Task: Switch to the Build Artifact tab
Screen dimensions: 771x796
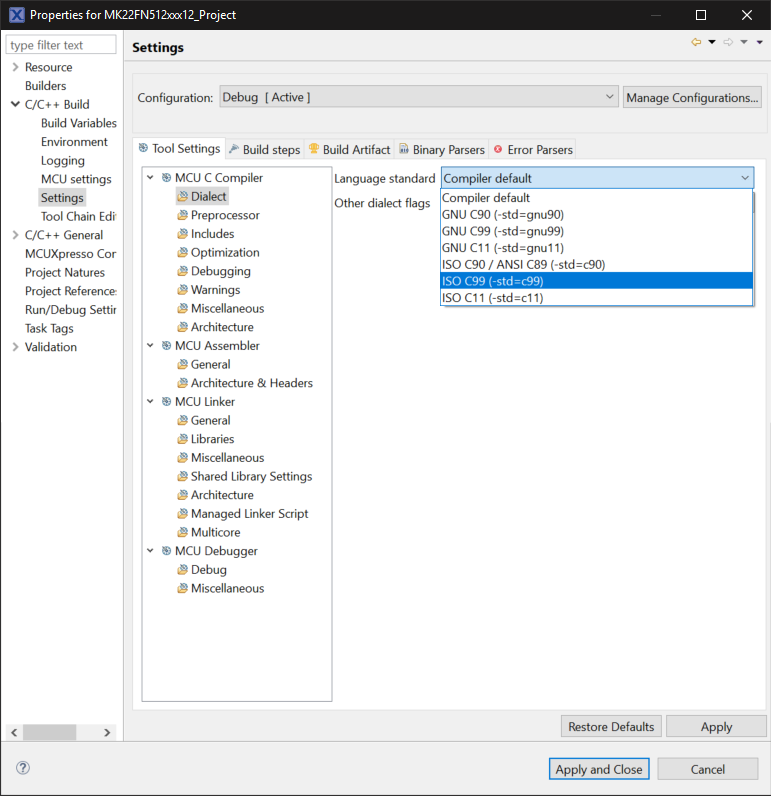Action: (x=349, y=150)
